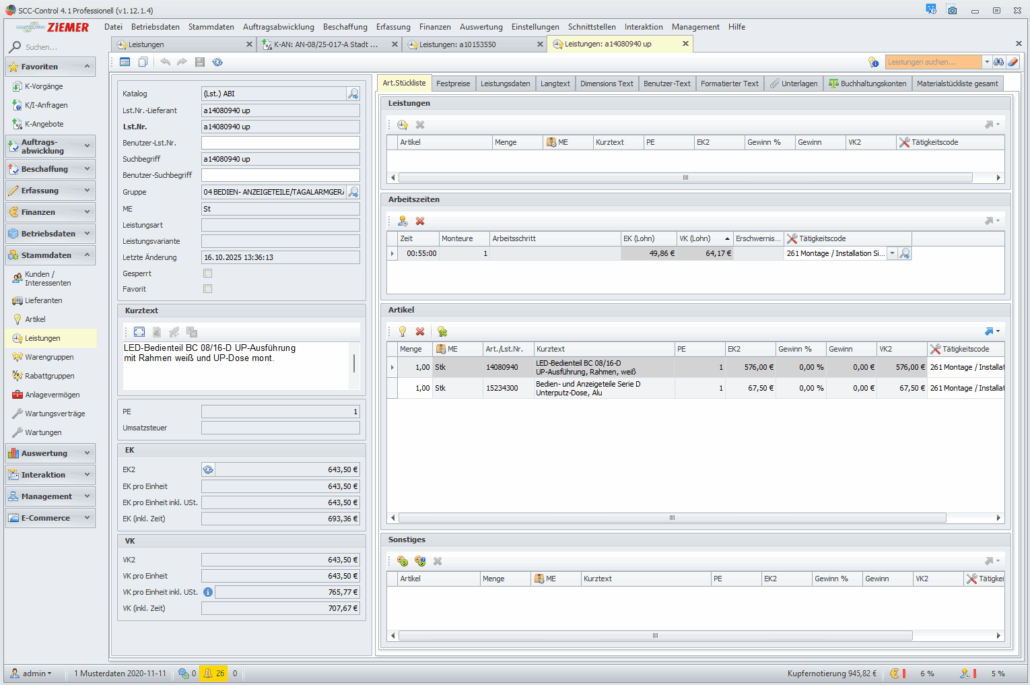Sort the table by the VK (Lohn) column header
This screenshot has width=1030, height=685.
tap(701, 239)
